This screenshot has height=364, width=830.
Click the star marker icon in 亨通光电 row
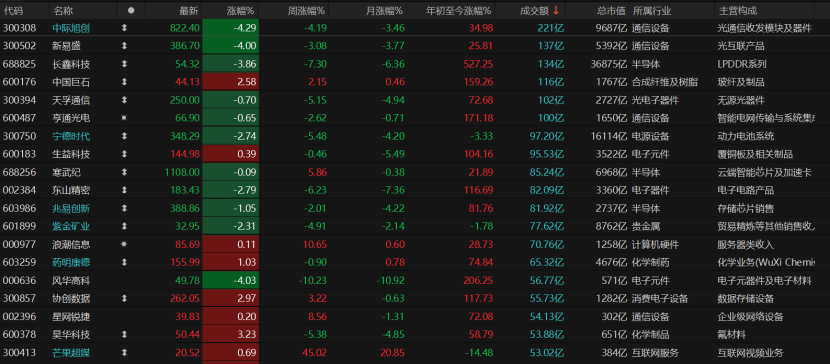click(124, 118)
